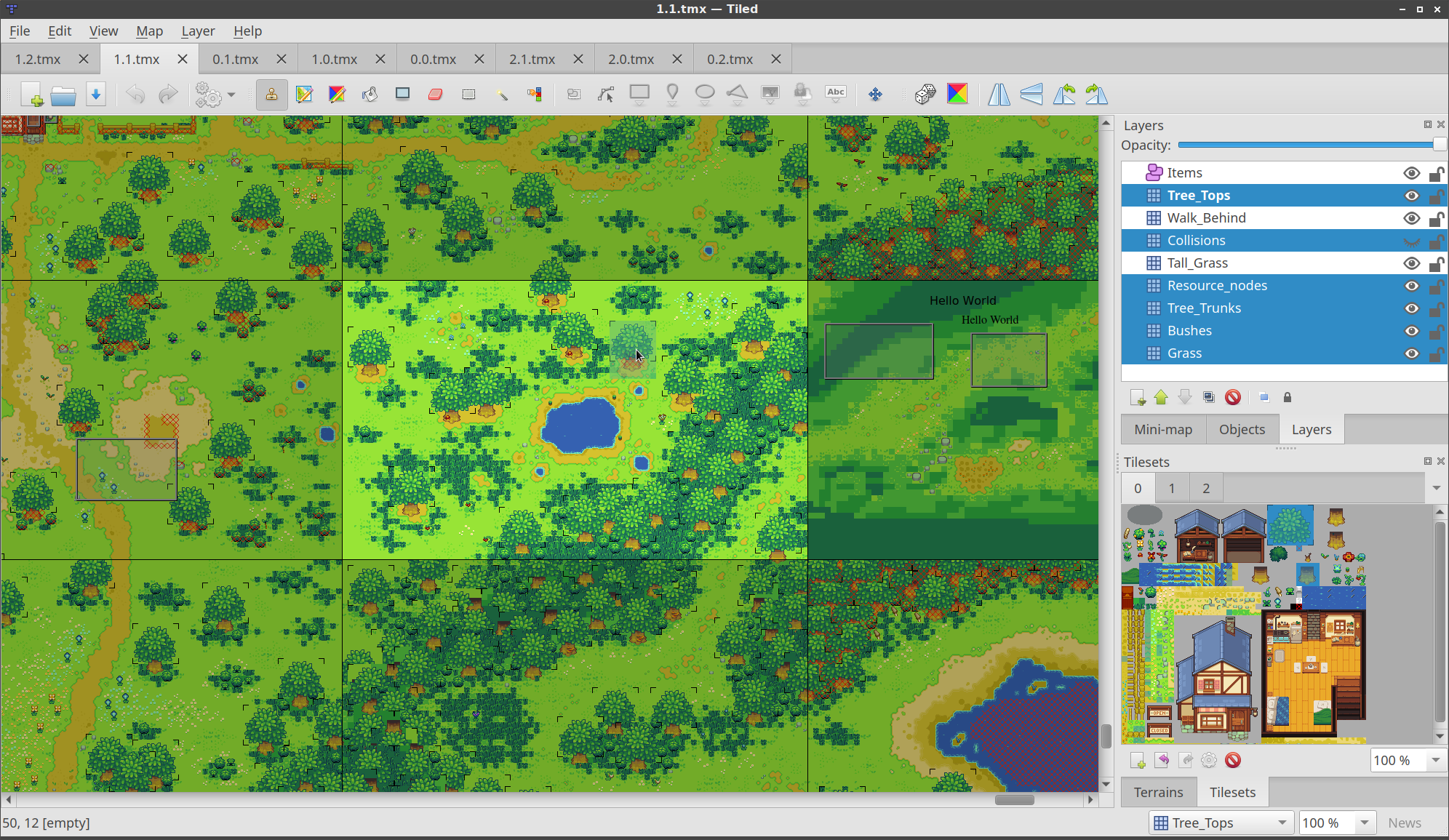Switch to the Mini-map tab
The width and height of the screenshot is (1449, 840).
(x=1163, y=429)
